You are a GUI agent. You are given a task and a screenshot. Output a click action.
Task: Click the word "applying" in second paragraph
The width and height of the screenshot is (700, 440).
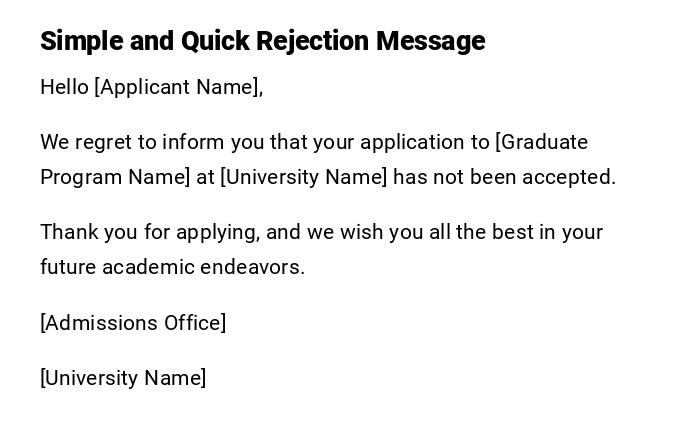click(x=218, y=232)
